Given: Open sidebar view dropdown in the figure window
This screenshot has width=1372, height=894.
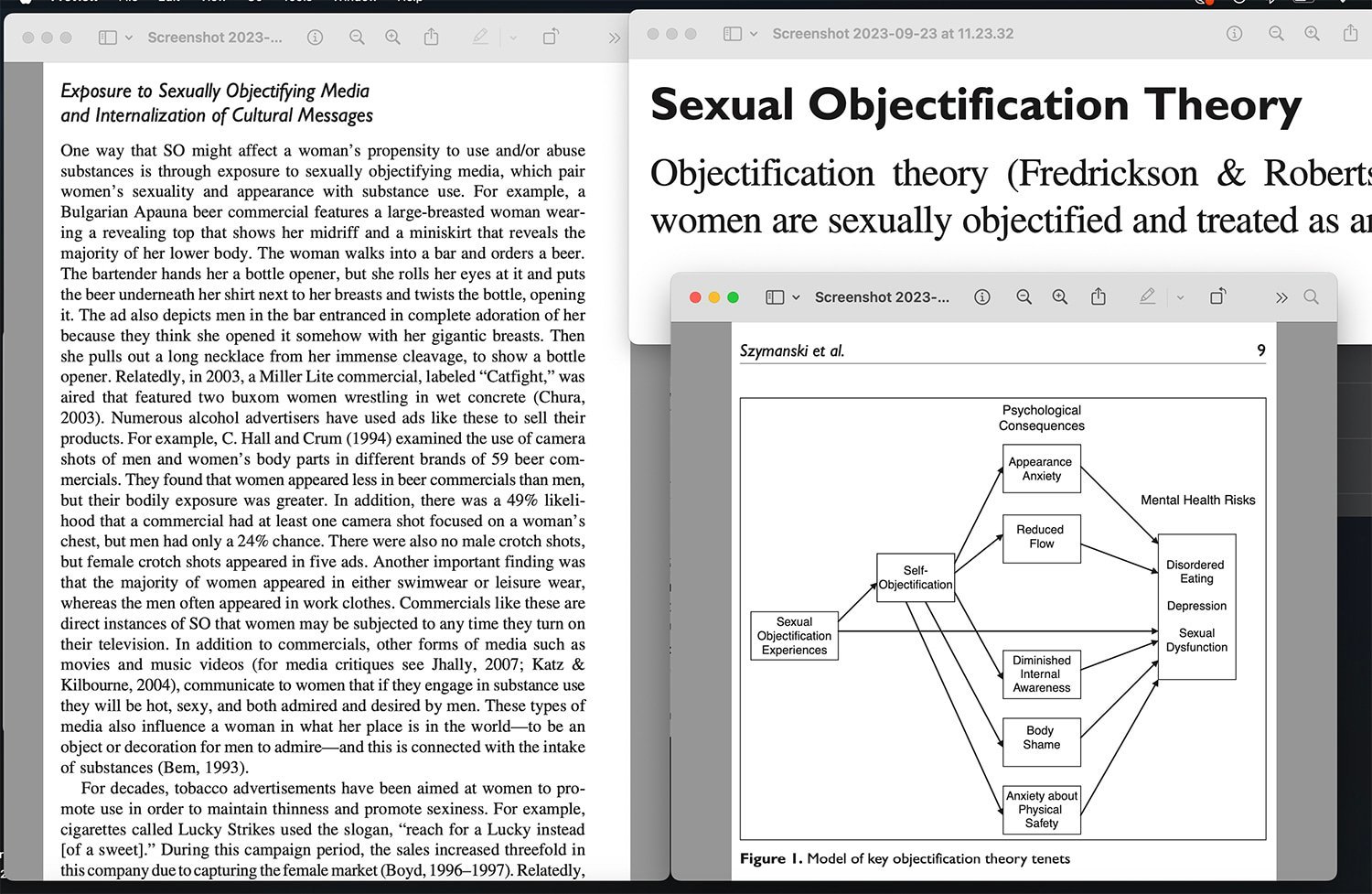Looking at the screenshot, I should [796, 297].
